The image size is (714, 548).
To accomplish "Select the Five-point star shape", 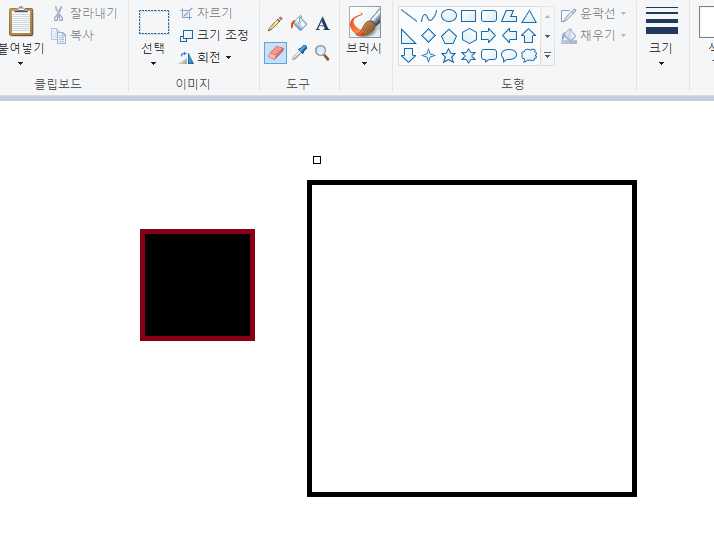I will point(449,56).
